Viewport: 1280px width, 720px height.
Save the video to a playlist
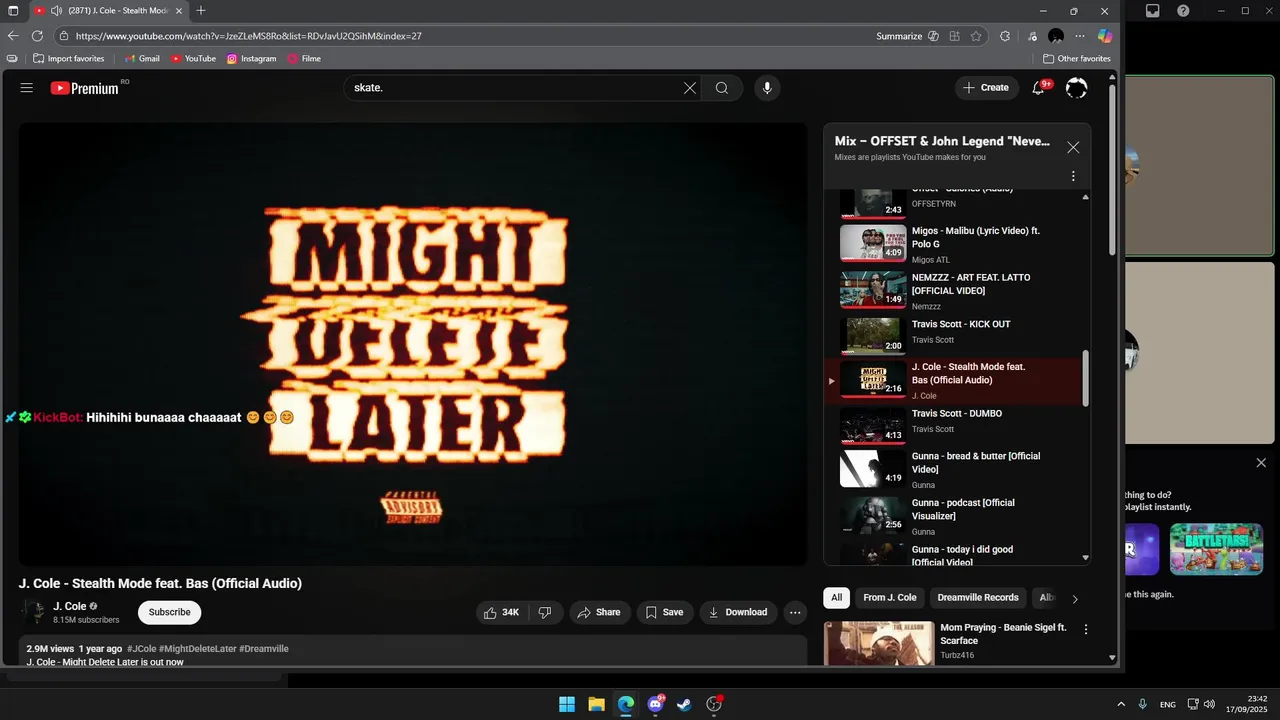pos(664,612)
